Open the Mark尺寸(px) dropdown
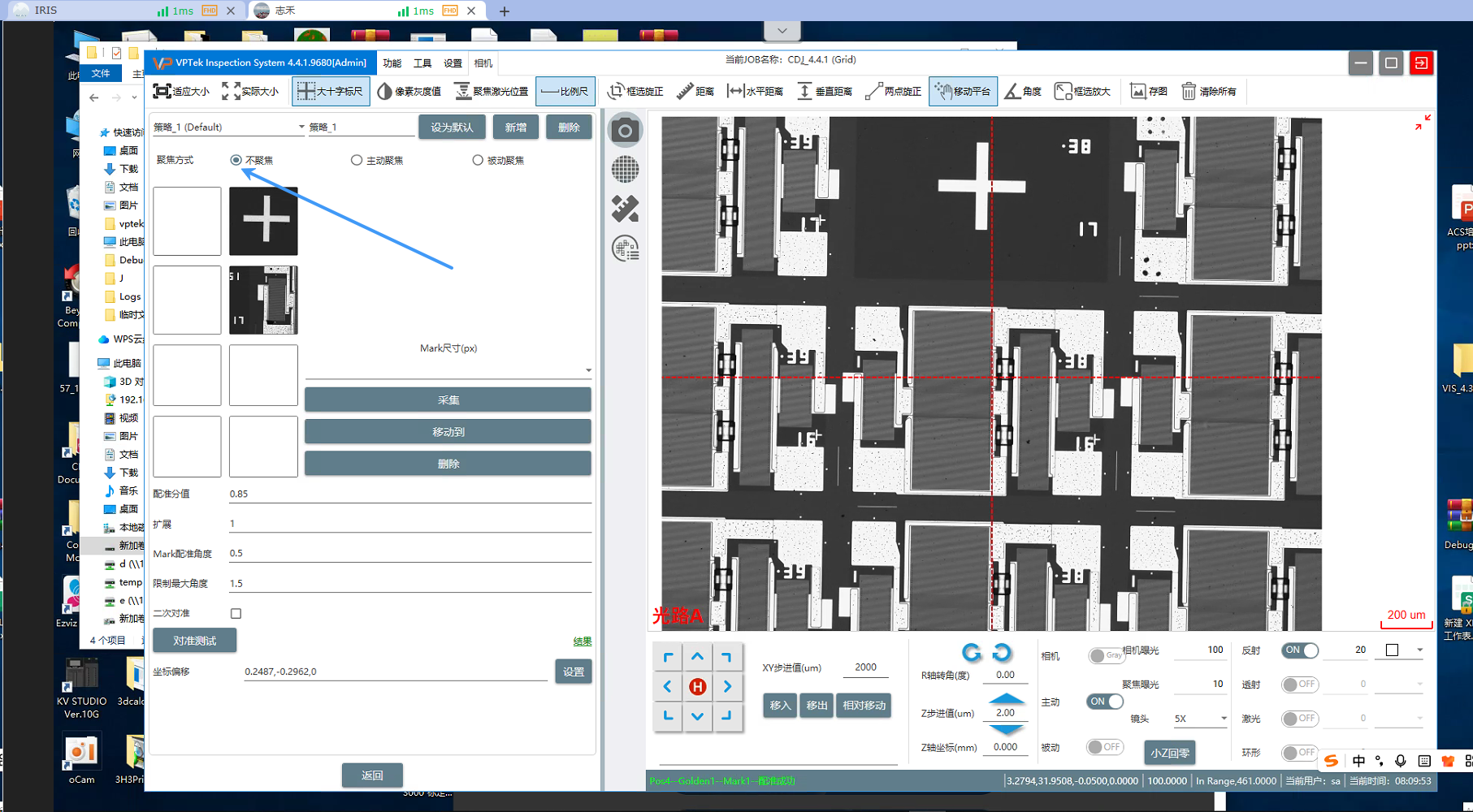Screen dimensions: 1473x812 (x=448, y=370)
